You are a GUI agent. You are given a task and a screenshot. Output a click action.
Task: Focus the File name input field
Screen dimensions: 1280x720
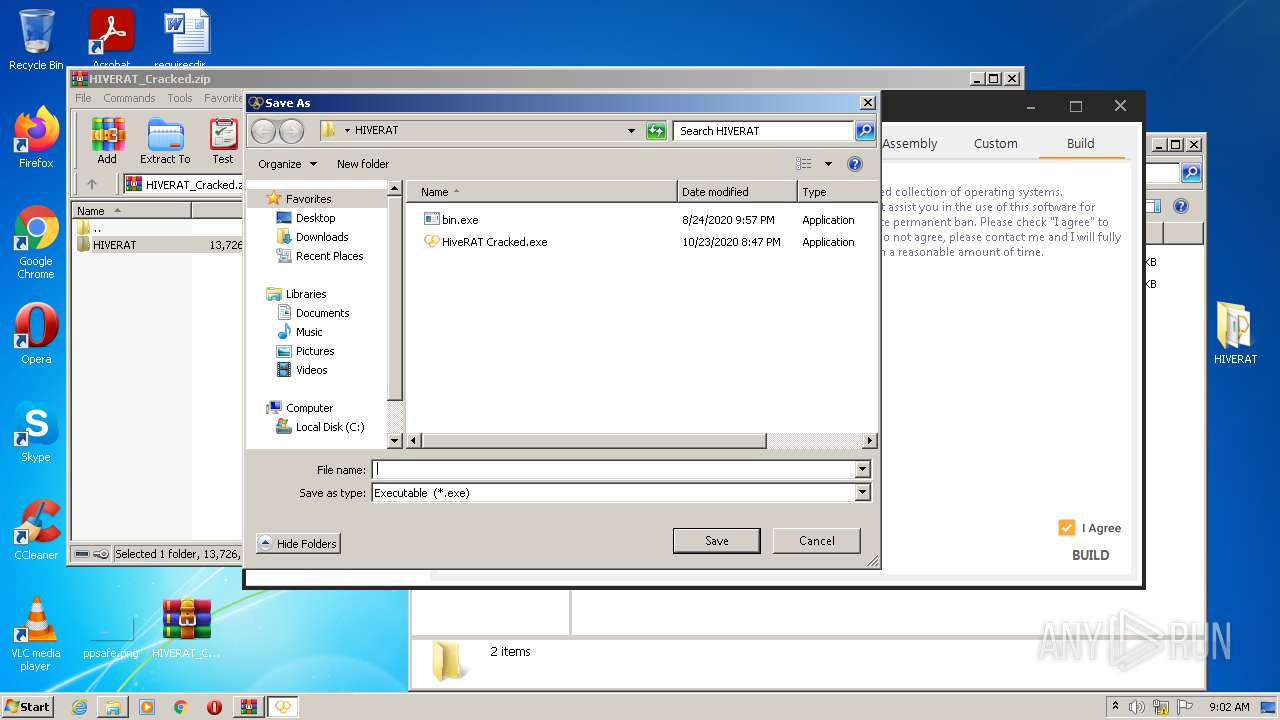point(614,469)
